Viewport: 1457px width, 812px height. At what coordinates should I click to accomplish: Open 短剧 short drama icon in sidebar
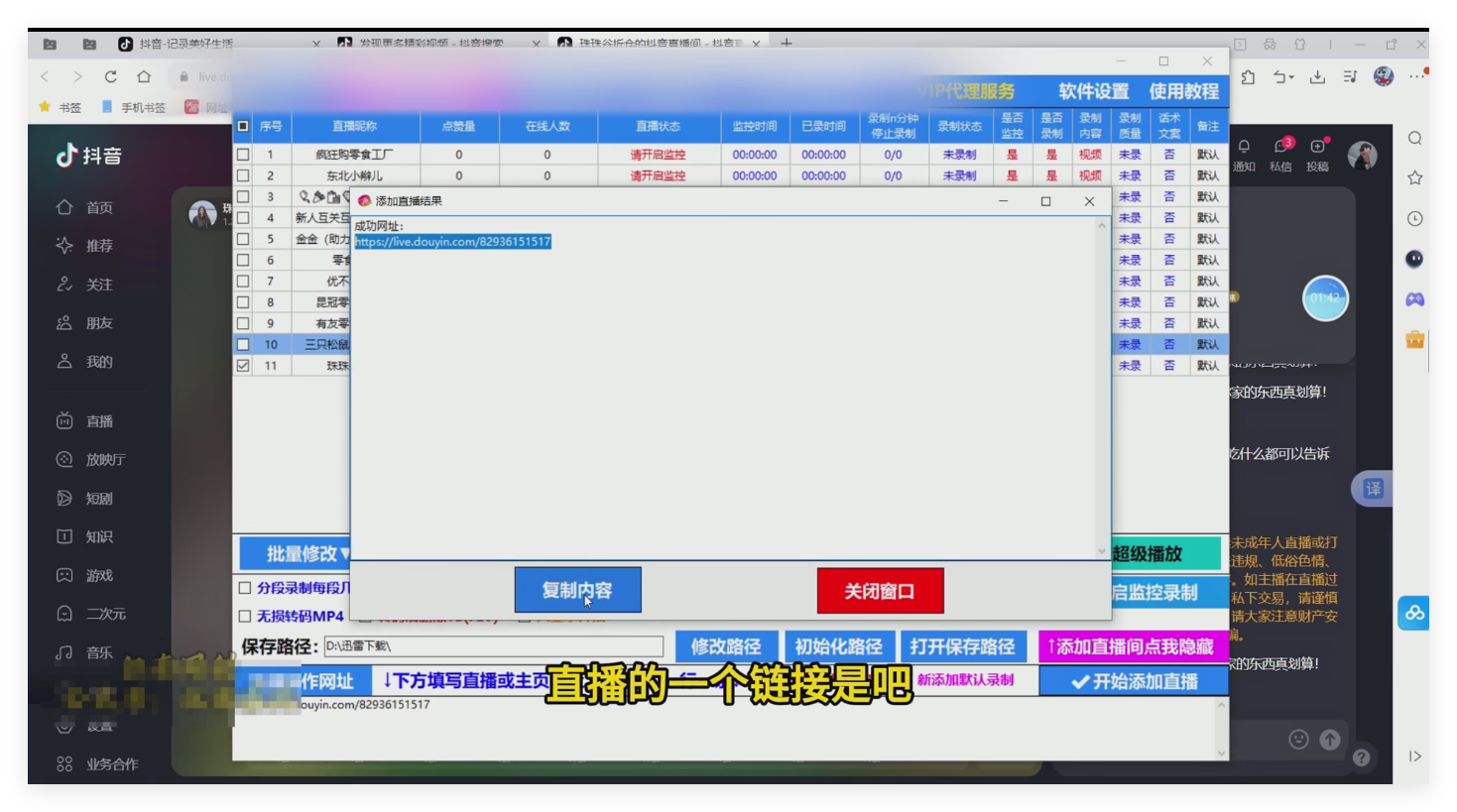click(x=64, y=498)
